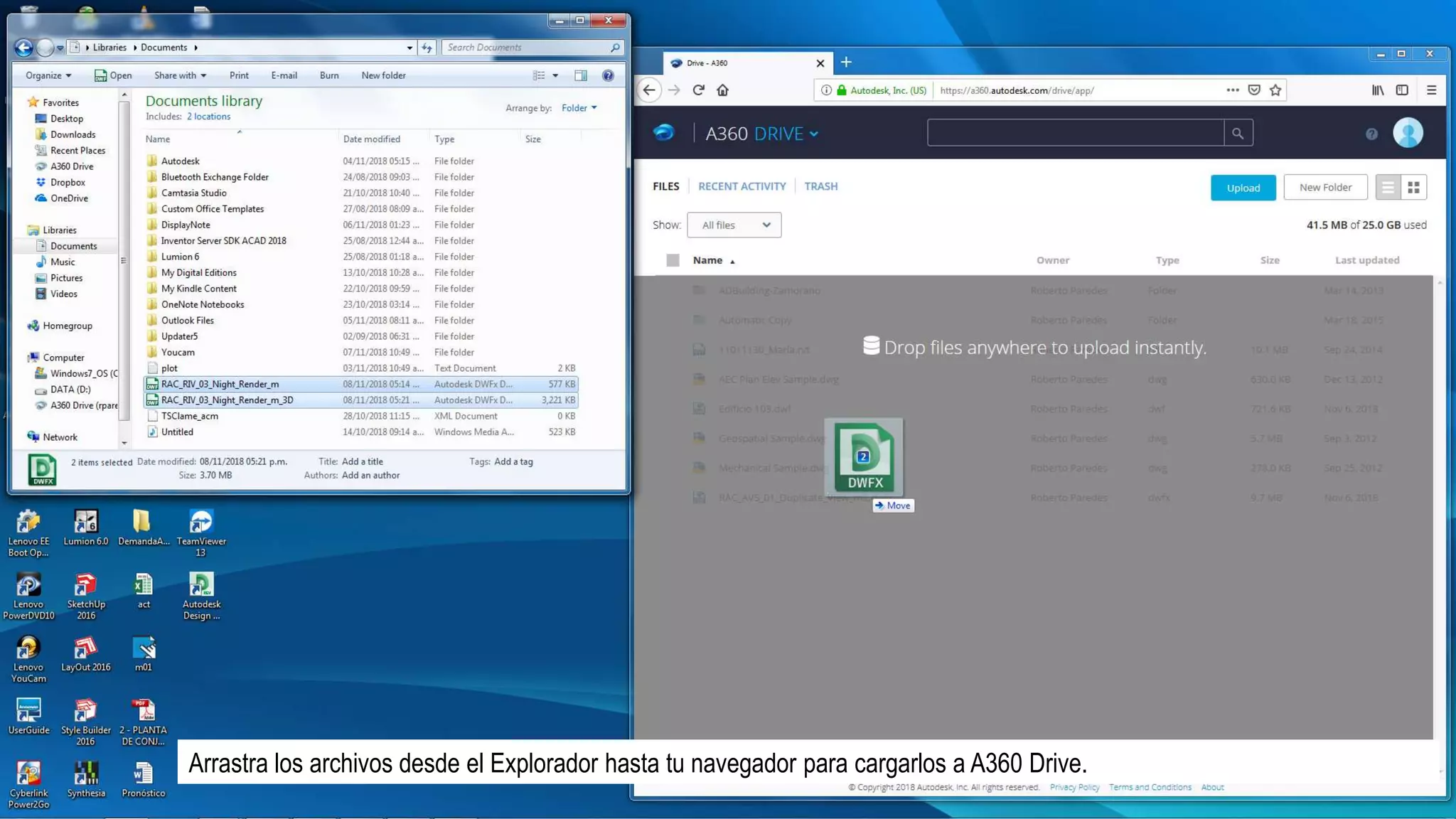Click Burn in Explorer toolbar
Screen dimensions: 1456x819
tap(329, 75)
